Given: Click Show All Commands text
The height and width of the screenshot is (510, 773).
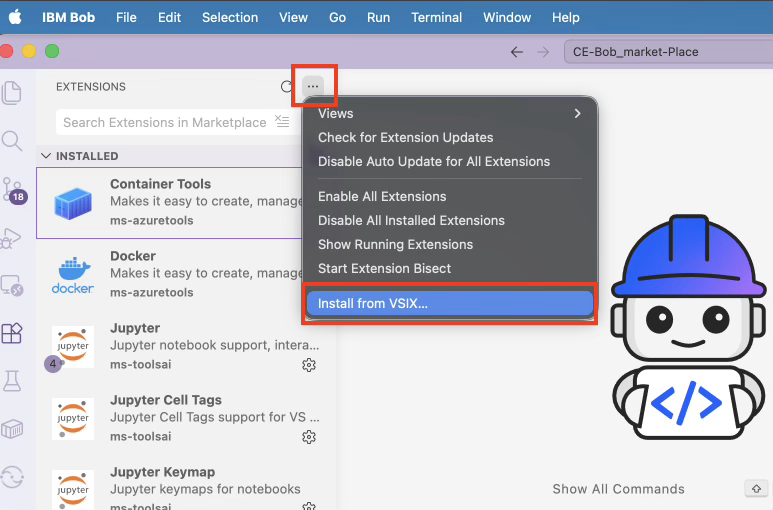Looking at the screenshot, I should (618, 489).
